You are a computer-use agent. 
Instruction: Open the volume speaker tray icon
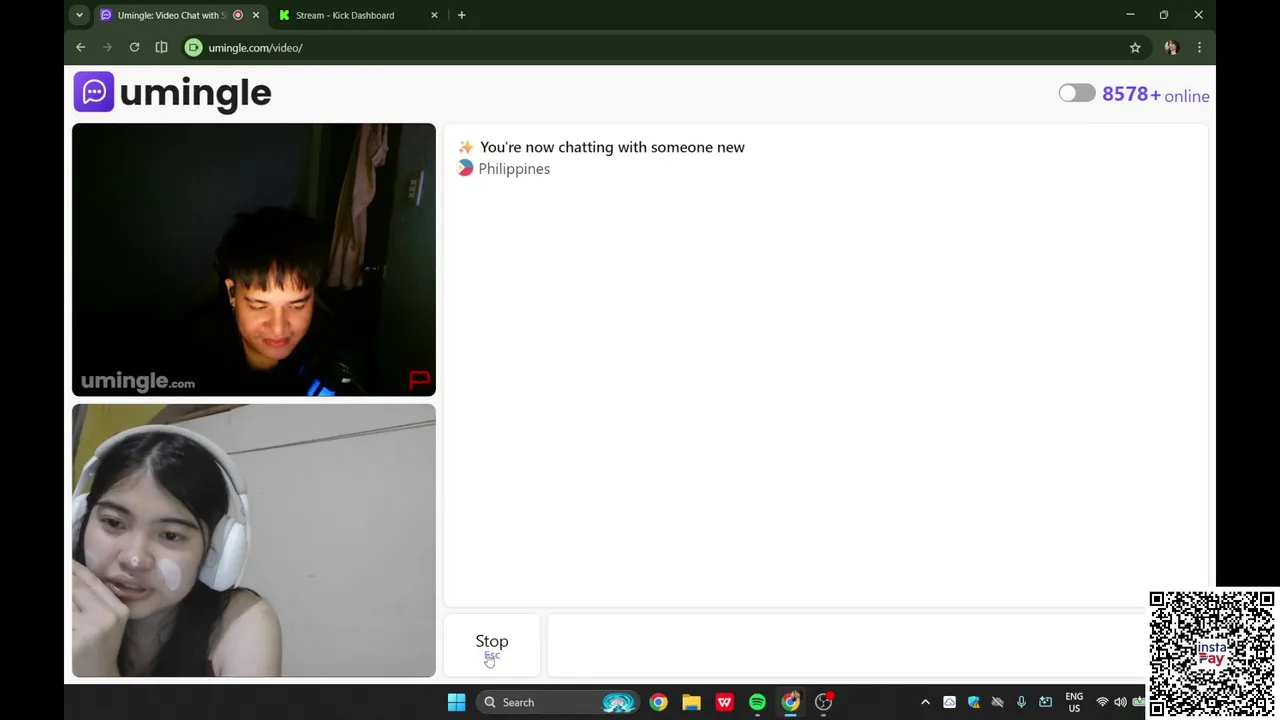[x=1120, y=702]
